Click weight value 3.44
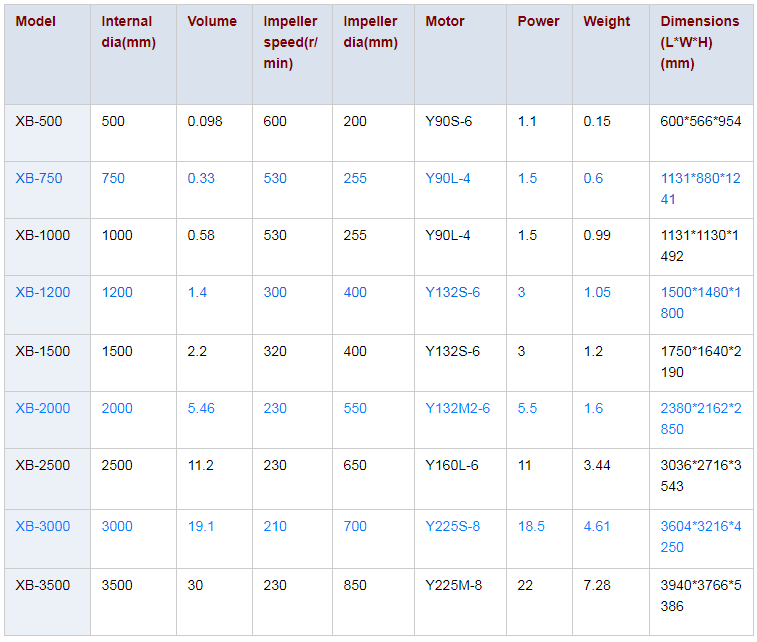The width and height of the screenshot is (757, 642). click(597, 465)
